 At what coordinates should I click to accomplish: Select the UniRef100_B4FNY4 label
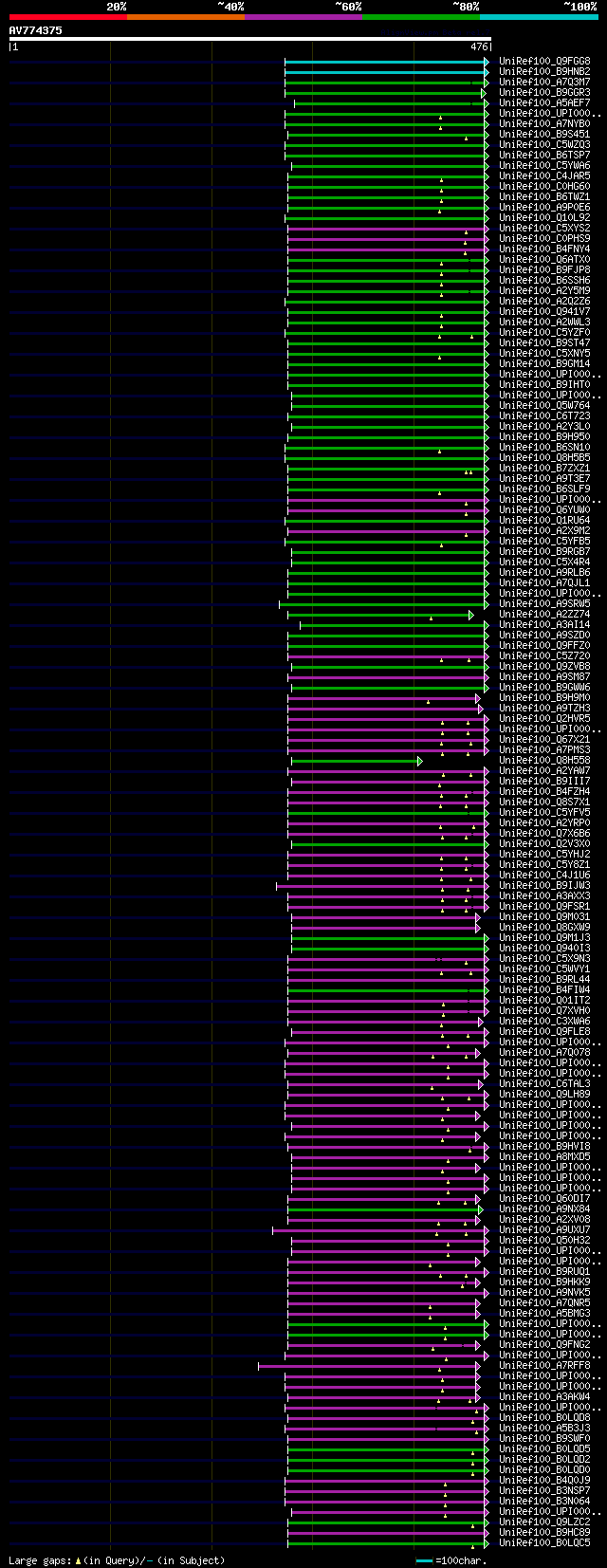544,249
